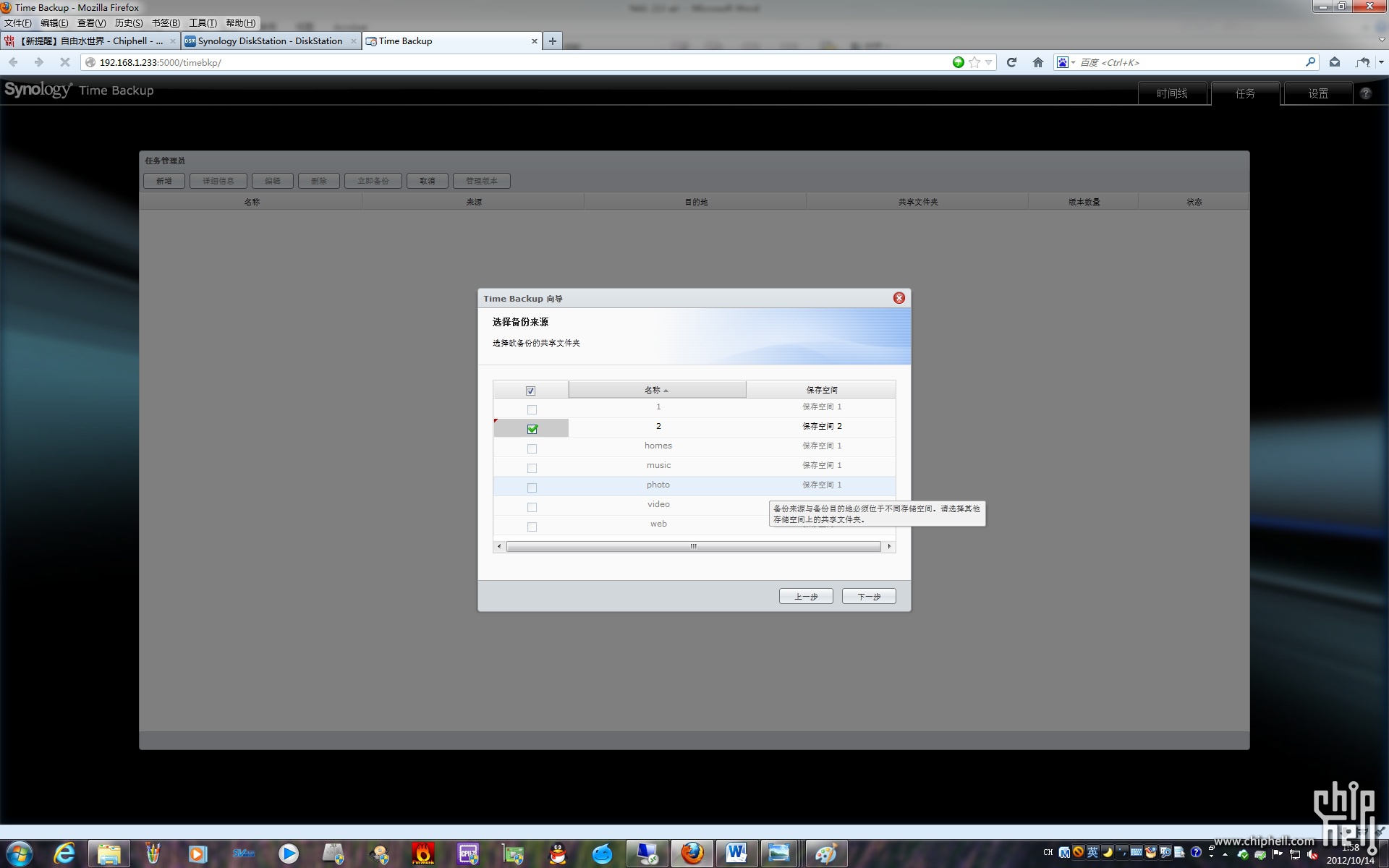Open the Windows Start menu

coord(19,854)
